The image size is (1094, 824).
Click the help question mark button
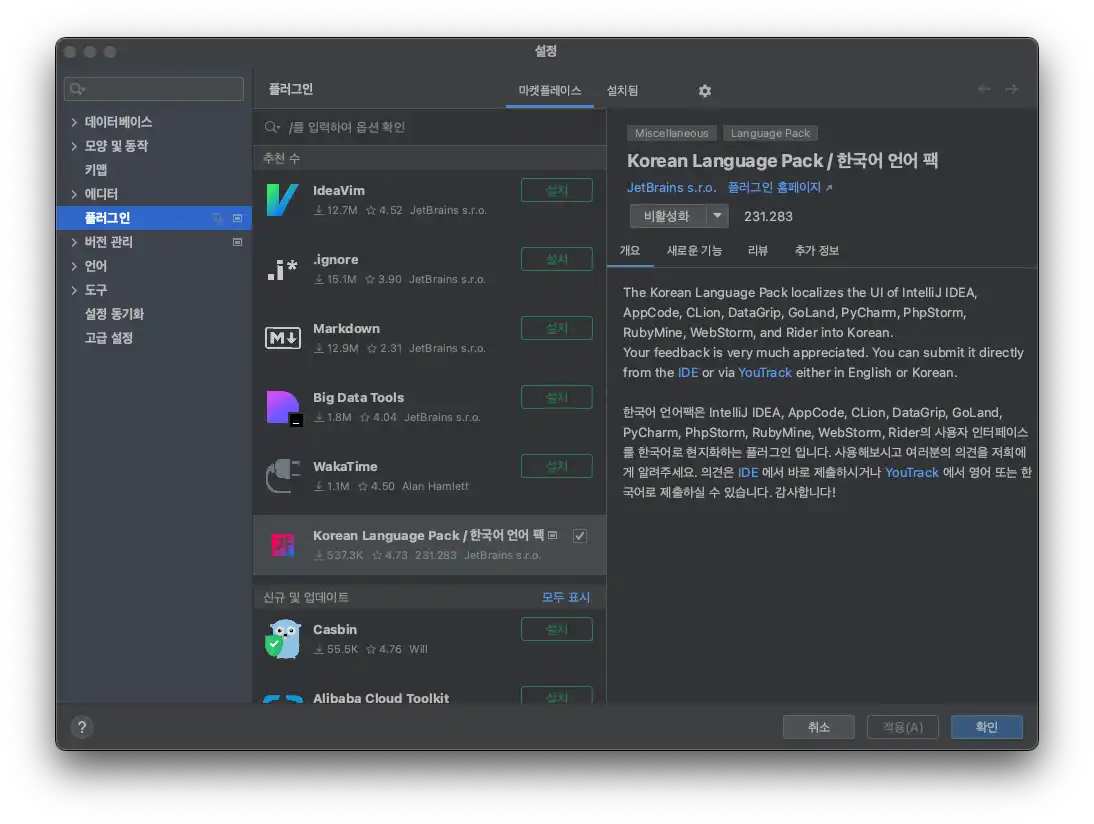[x=82, y=727]
